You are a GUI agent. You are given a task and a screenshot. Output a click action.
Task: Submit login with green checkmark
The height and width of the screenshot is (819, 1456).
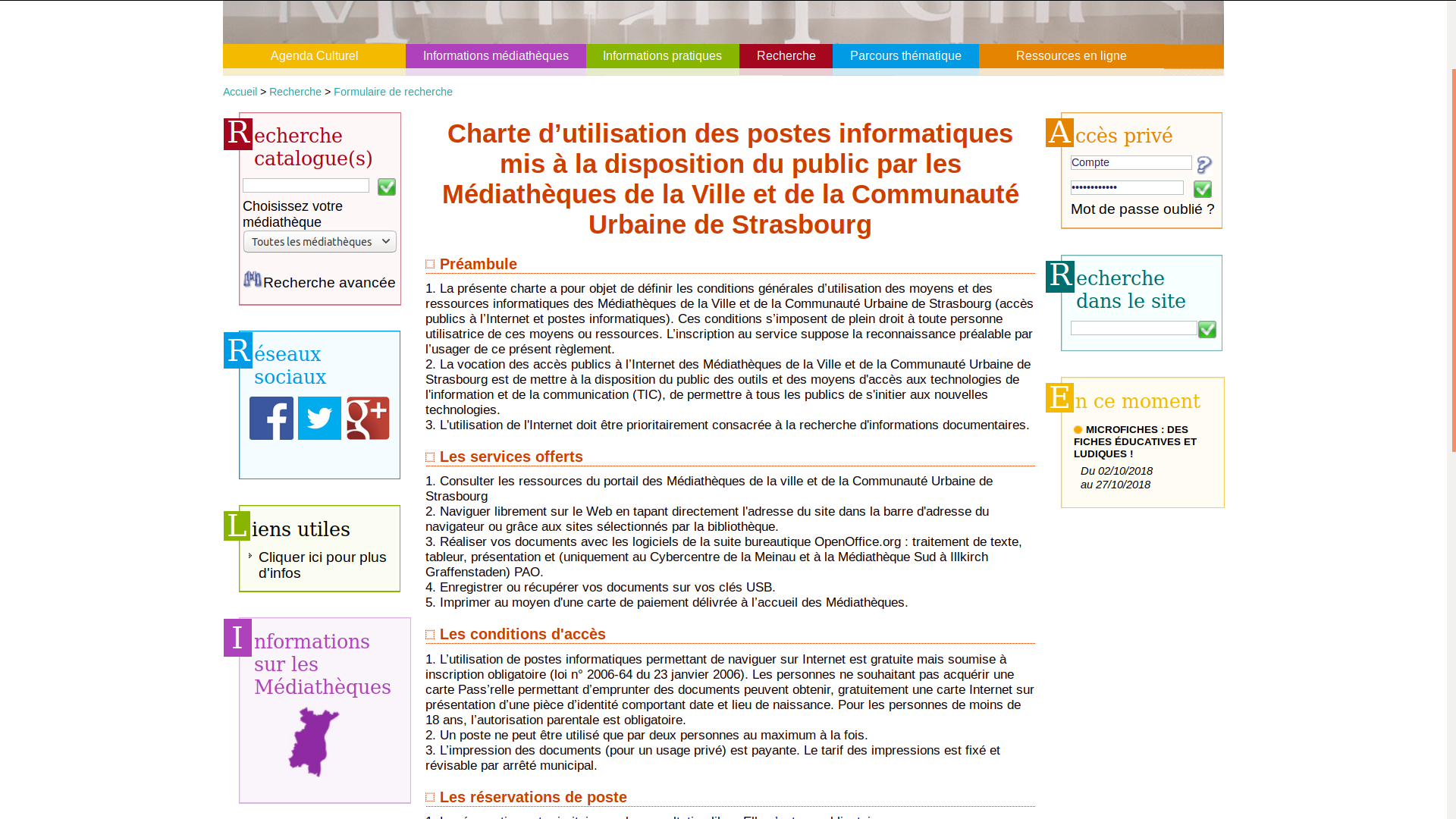tap(1203, 189)
